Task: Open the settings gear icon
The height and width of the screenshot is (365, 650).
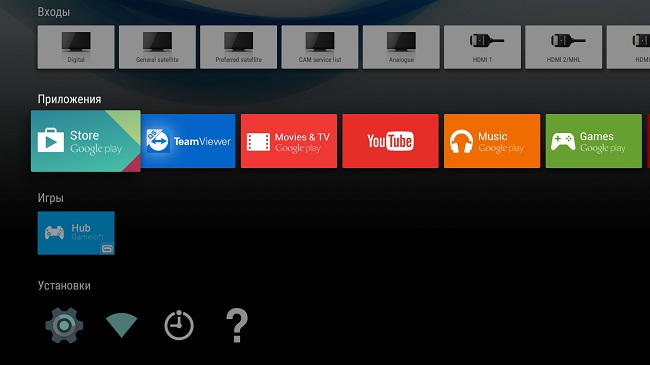Action: point(64,326)
